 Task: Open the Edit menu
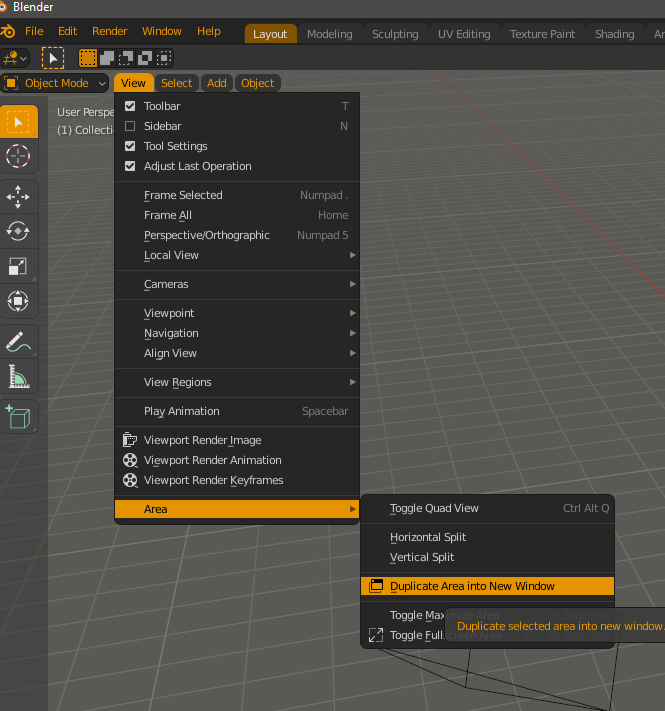(68, 31)
